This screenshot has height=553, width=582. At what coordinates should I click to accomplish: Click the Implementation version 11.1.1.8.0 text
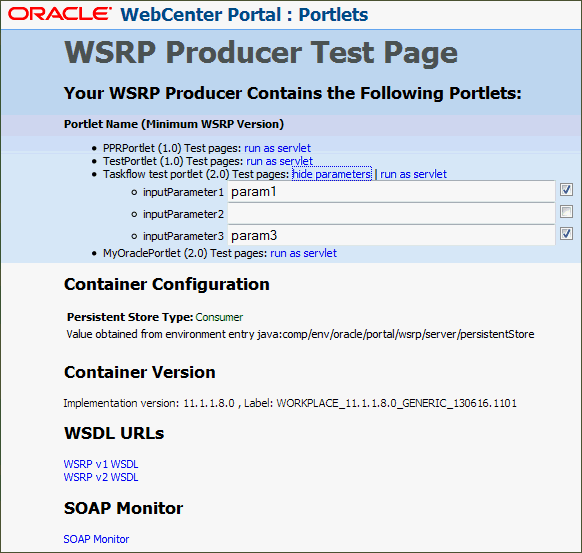coord(149,403)
